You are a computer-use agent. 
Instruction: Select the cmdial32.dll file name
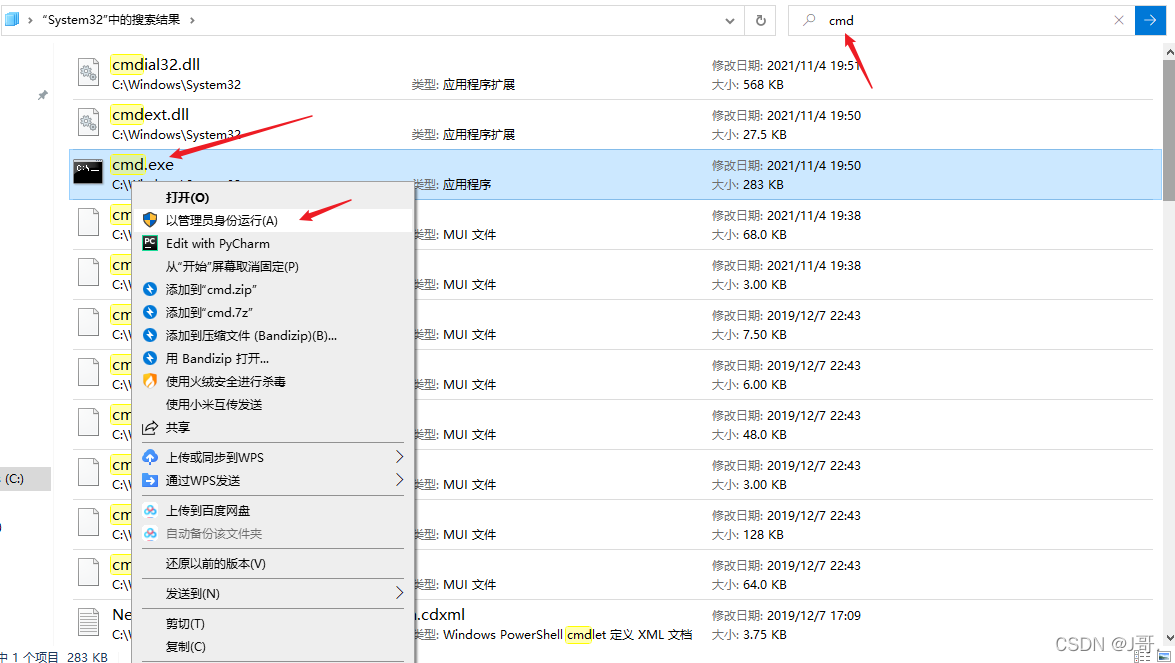tap(156, 65)
